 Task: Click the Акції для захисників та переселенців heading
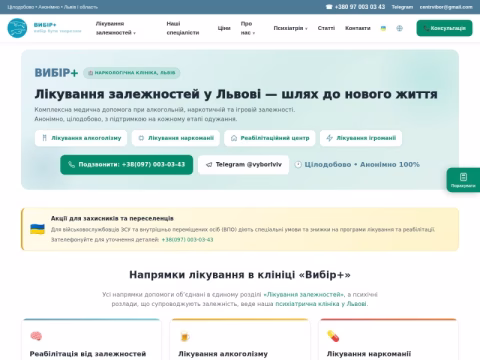pyautogui.click(x=112, y=218)
